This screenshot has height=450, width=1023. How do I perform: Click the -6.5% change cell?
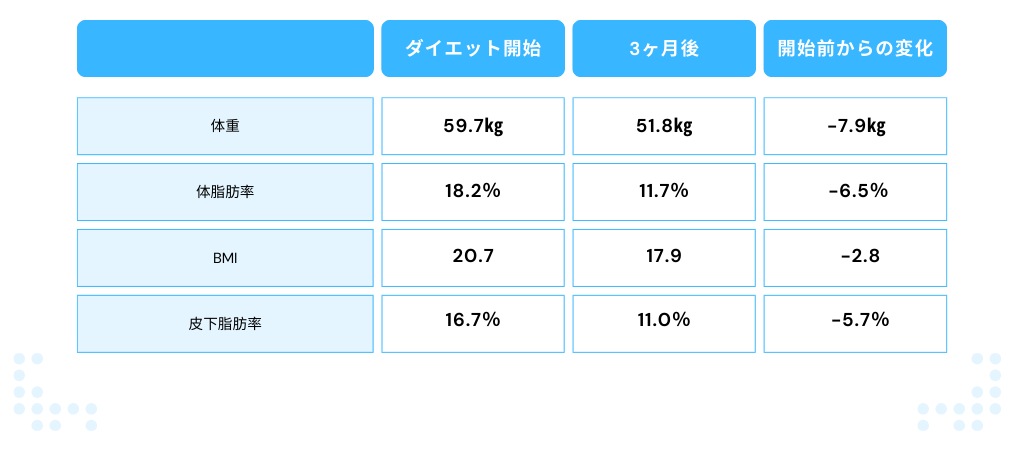coord(855,191)
